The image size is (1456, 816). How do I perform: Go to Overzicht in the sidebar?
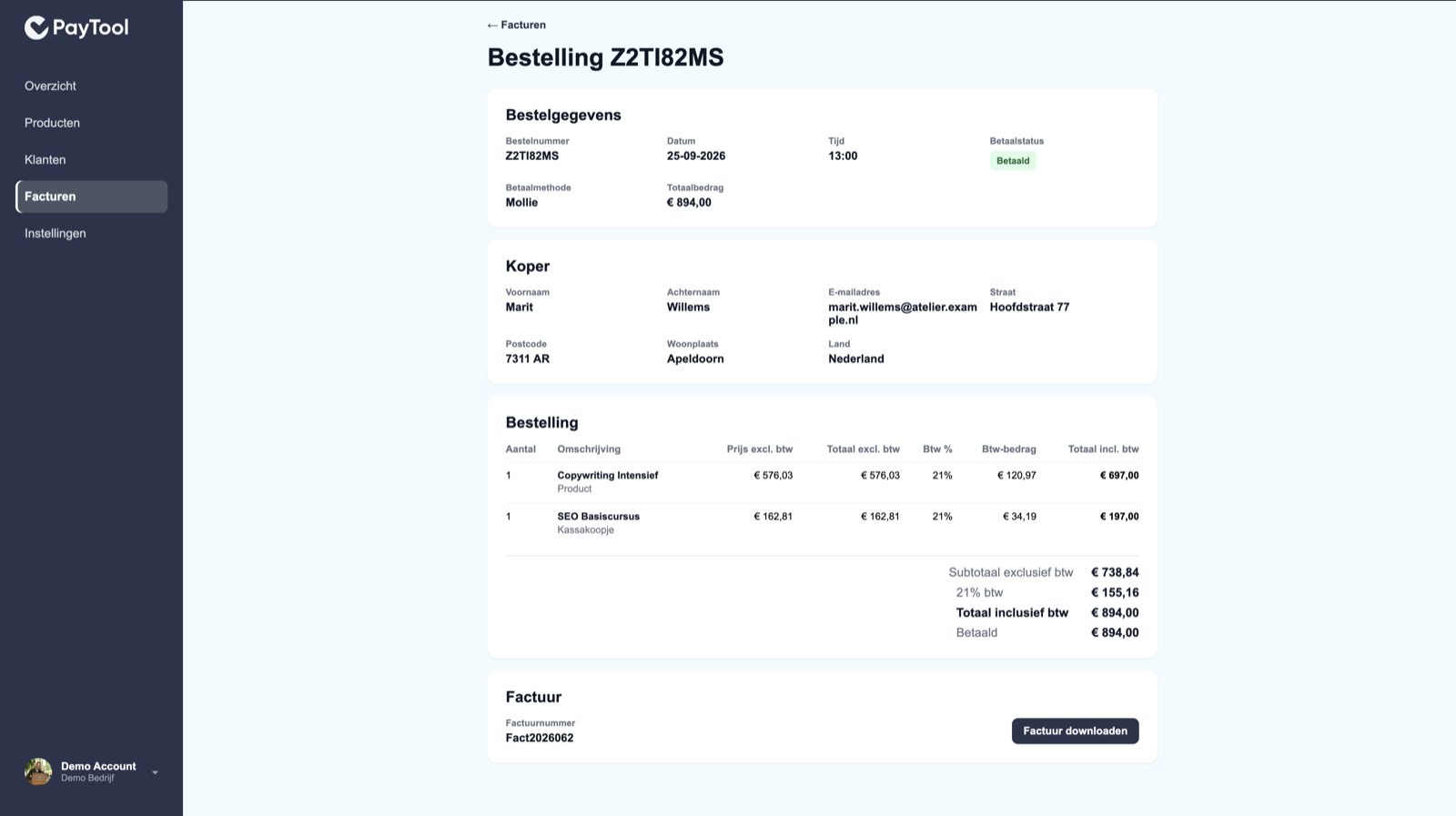tap(50, 86)
